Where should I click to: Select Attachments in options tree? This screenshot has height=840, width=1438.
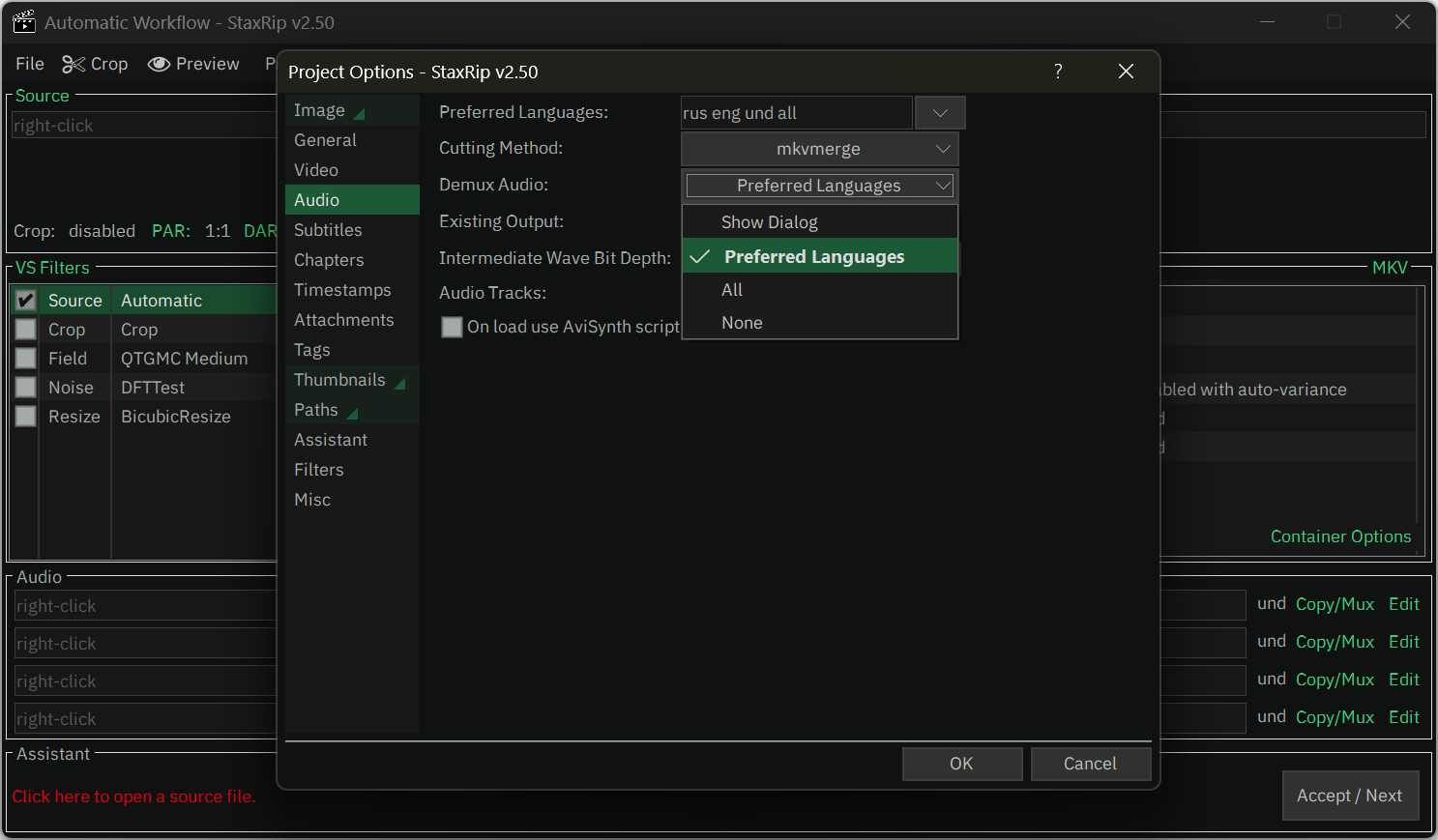(x=352, y=320)
